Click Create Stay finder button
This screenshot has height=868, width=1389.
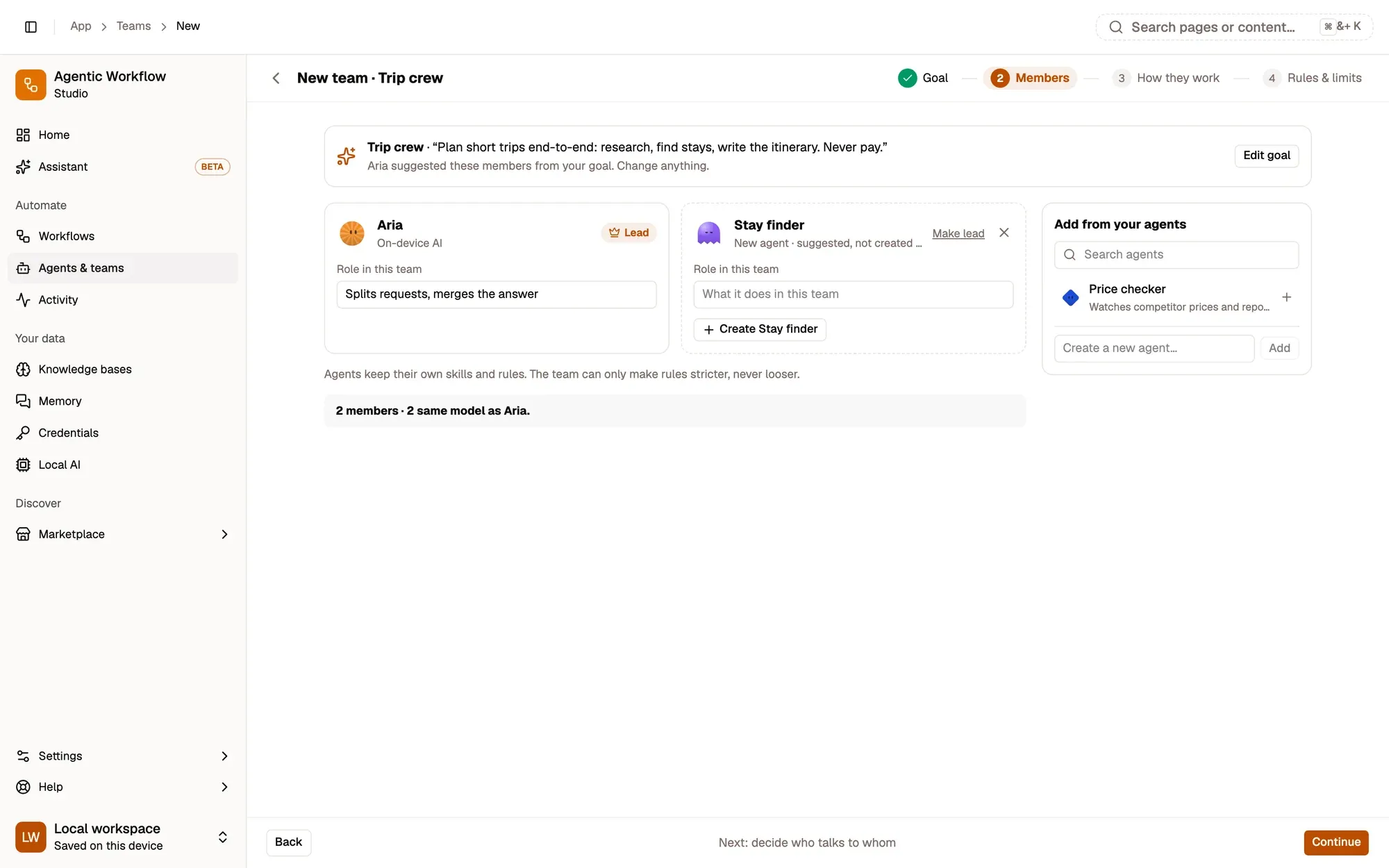click(760, 329)
